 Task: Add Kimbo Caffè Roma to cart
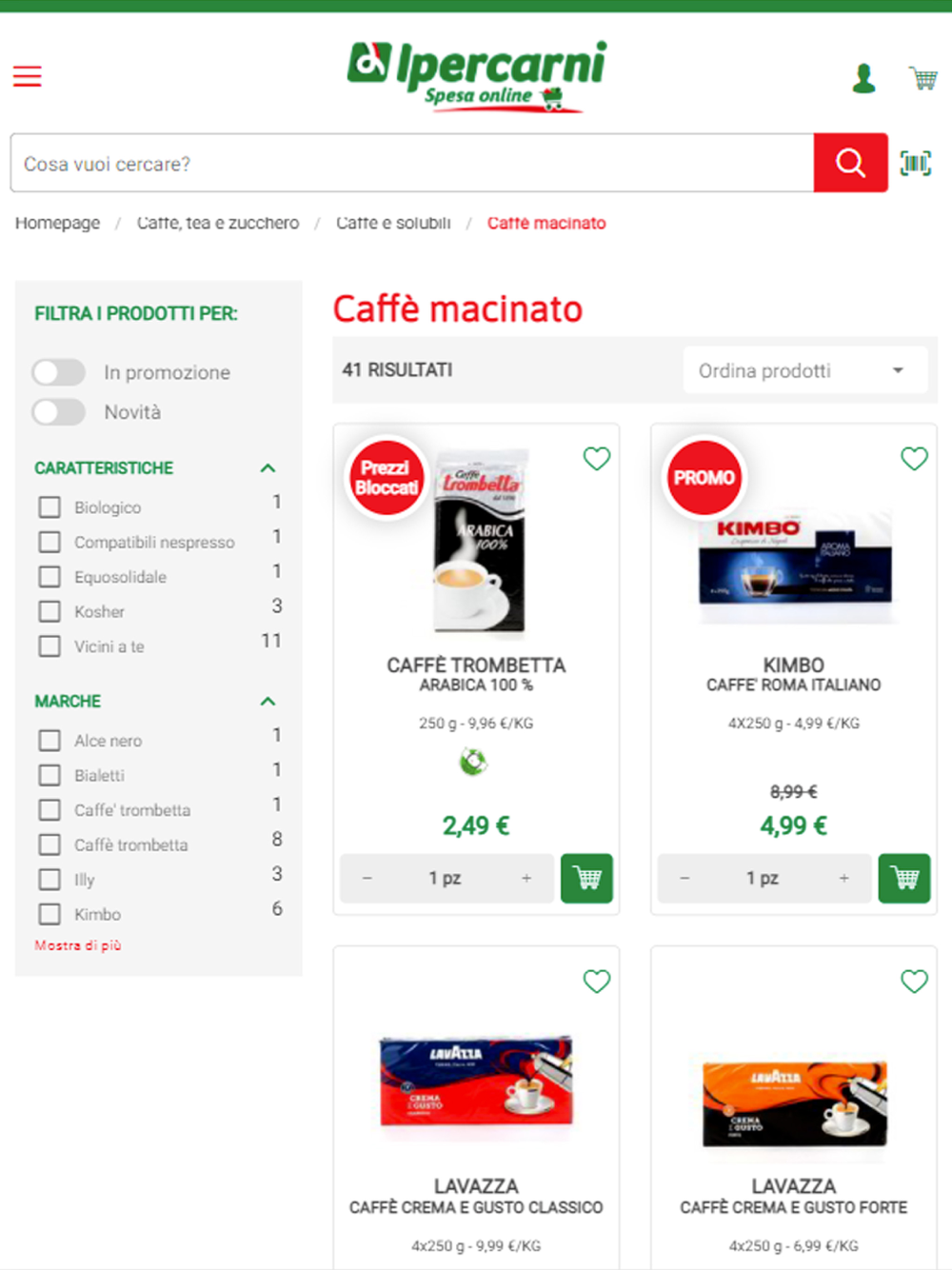tap(904, 878)
